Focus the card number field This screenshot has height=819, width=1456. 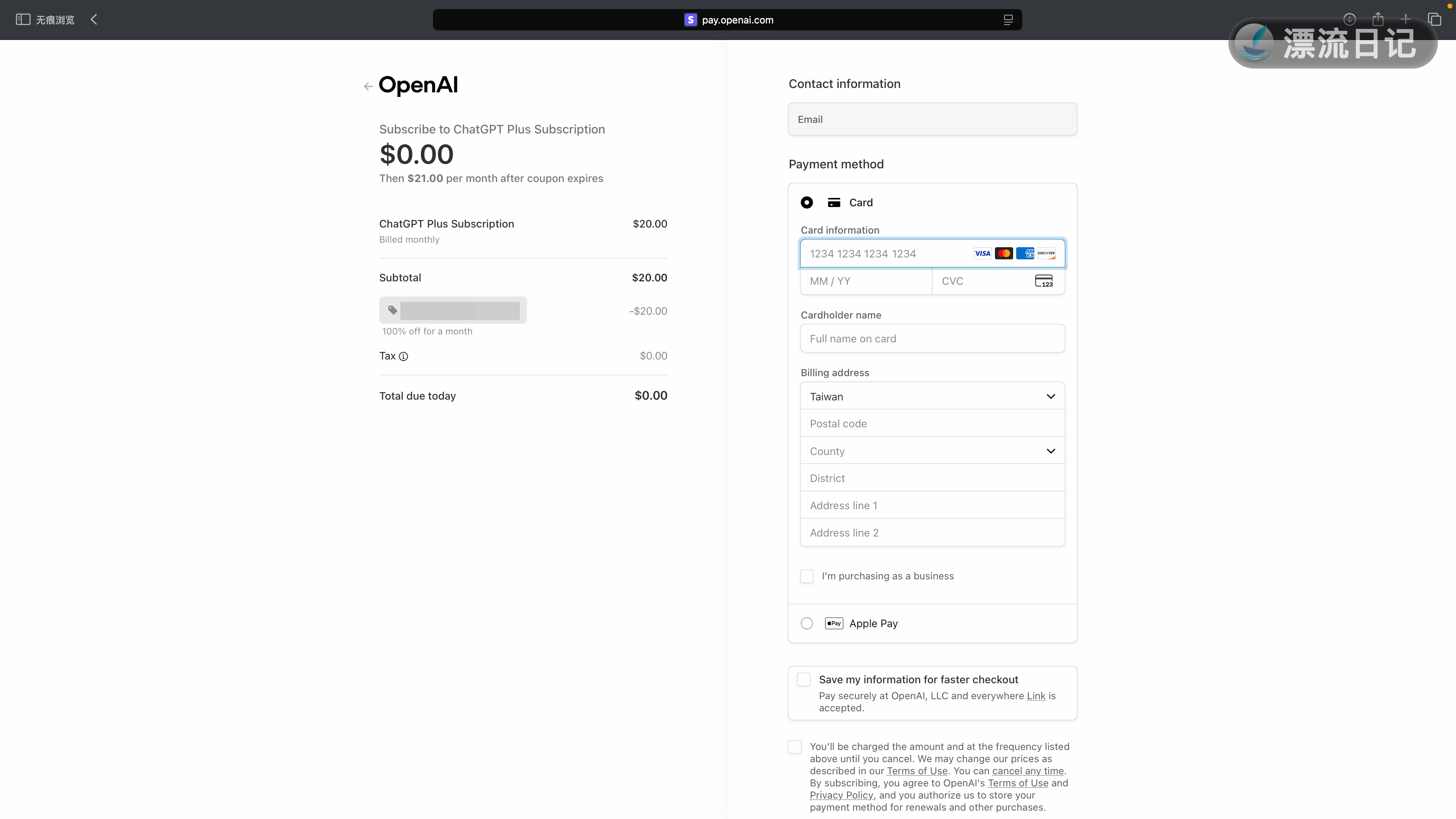933,253
